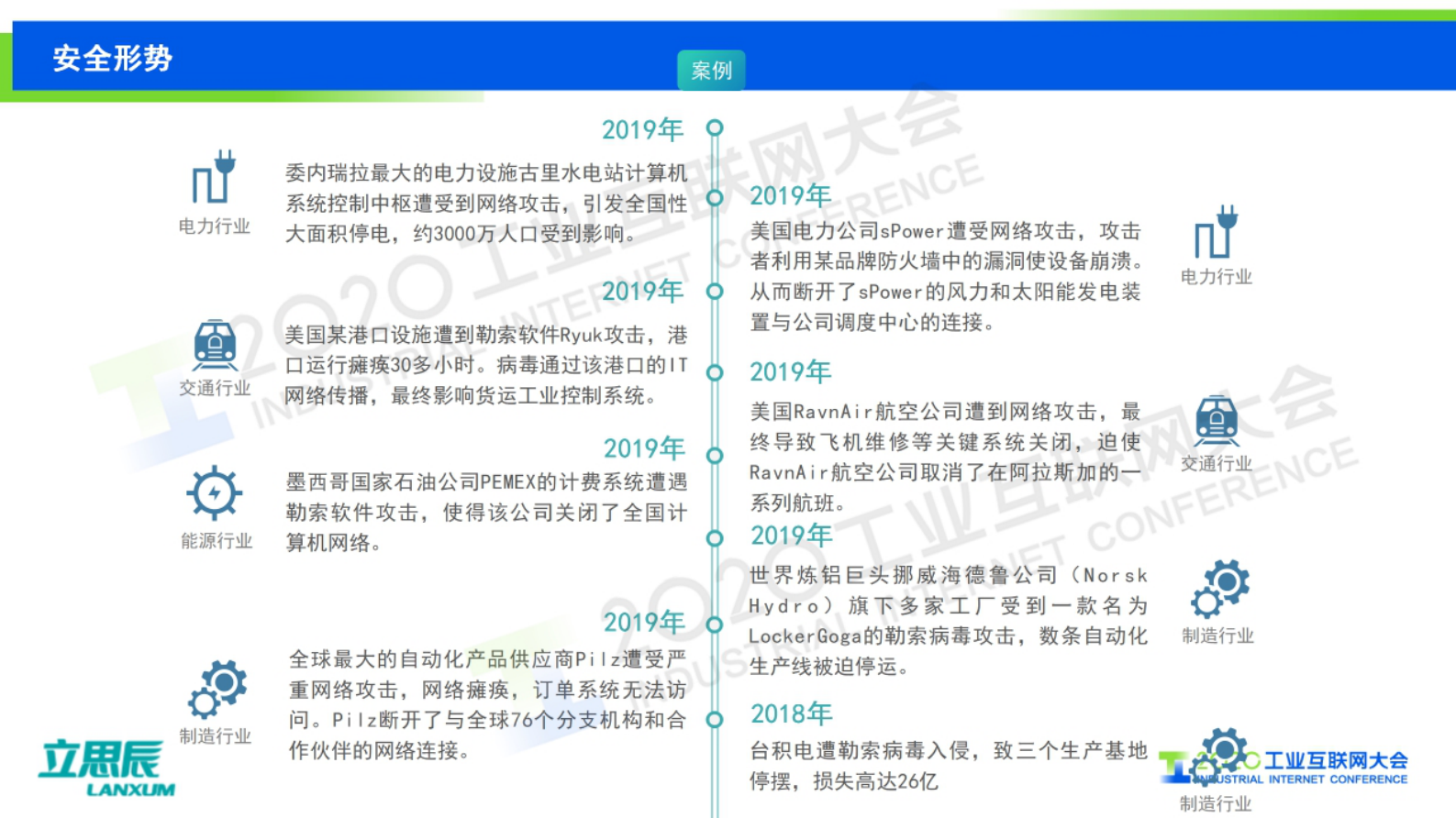Click the 能源行业 label
This screenshot has height=818, width=1456.
coord(217,541)
